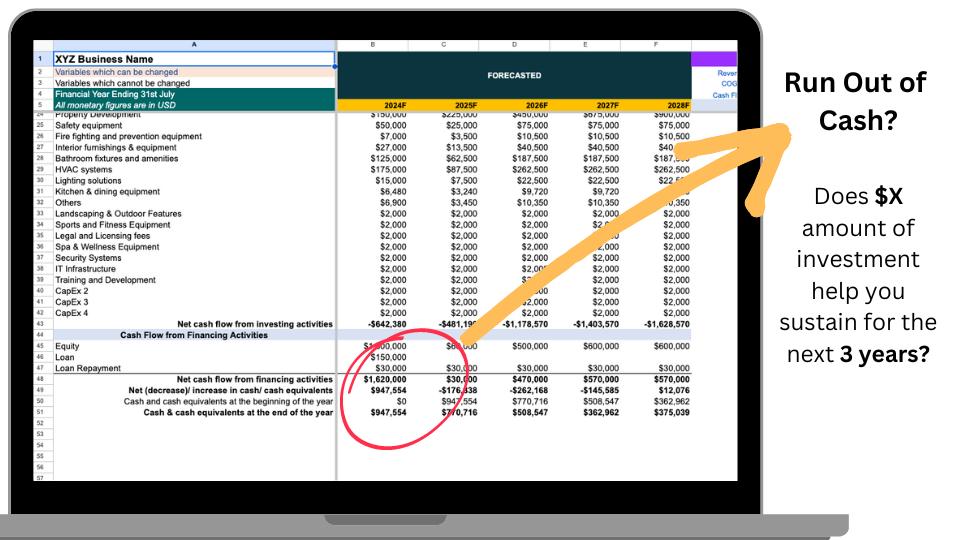Select the Cash Flow from Financing Activities header
The height and width of the screenshot is (540, 960).
[x=193, y=335]
